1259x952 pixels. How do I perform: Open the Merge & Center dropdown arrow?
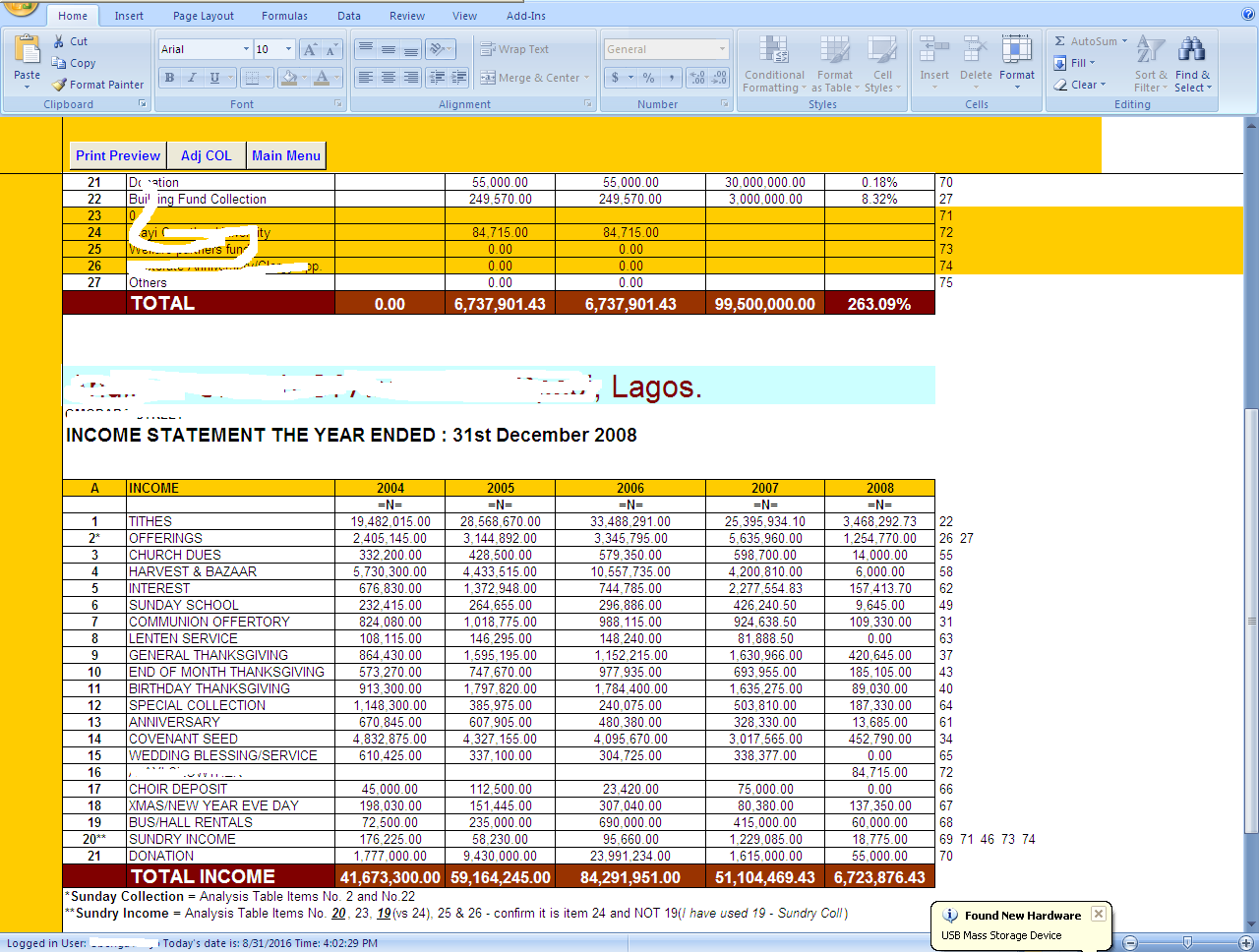587,78
